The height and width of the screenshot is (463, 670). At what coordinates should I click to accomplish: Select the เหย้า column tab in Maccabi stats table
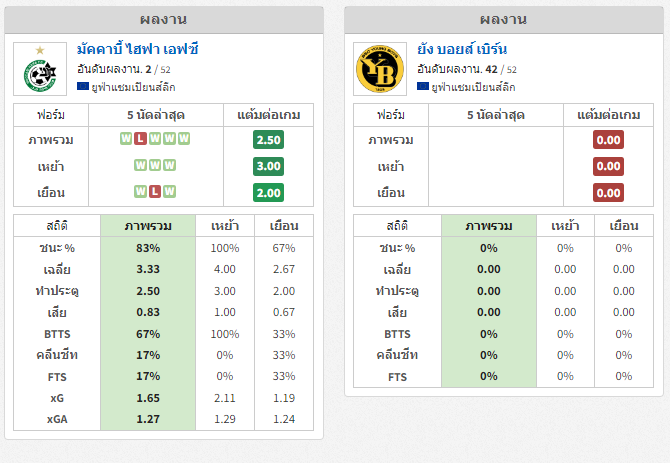(225, 226)
